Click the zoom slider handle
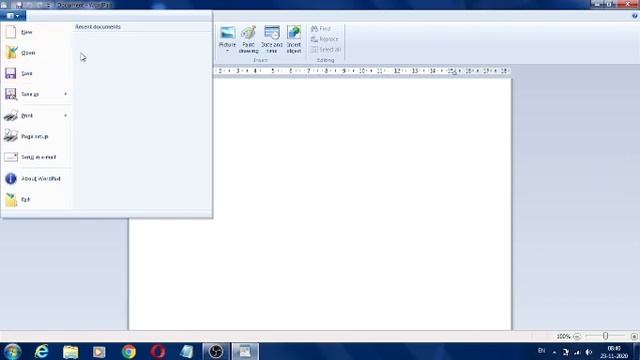Viewport: 640px width, 360px height. [x=605, y=336]
